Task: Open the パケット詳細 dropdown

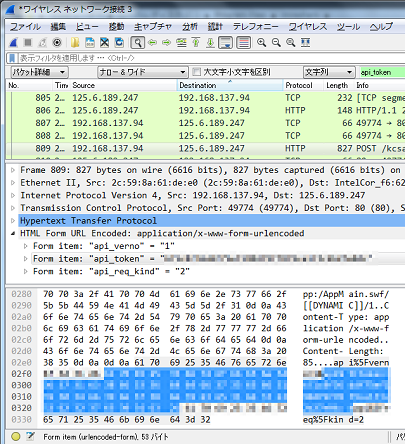Action: [x=39, y=72]
